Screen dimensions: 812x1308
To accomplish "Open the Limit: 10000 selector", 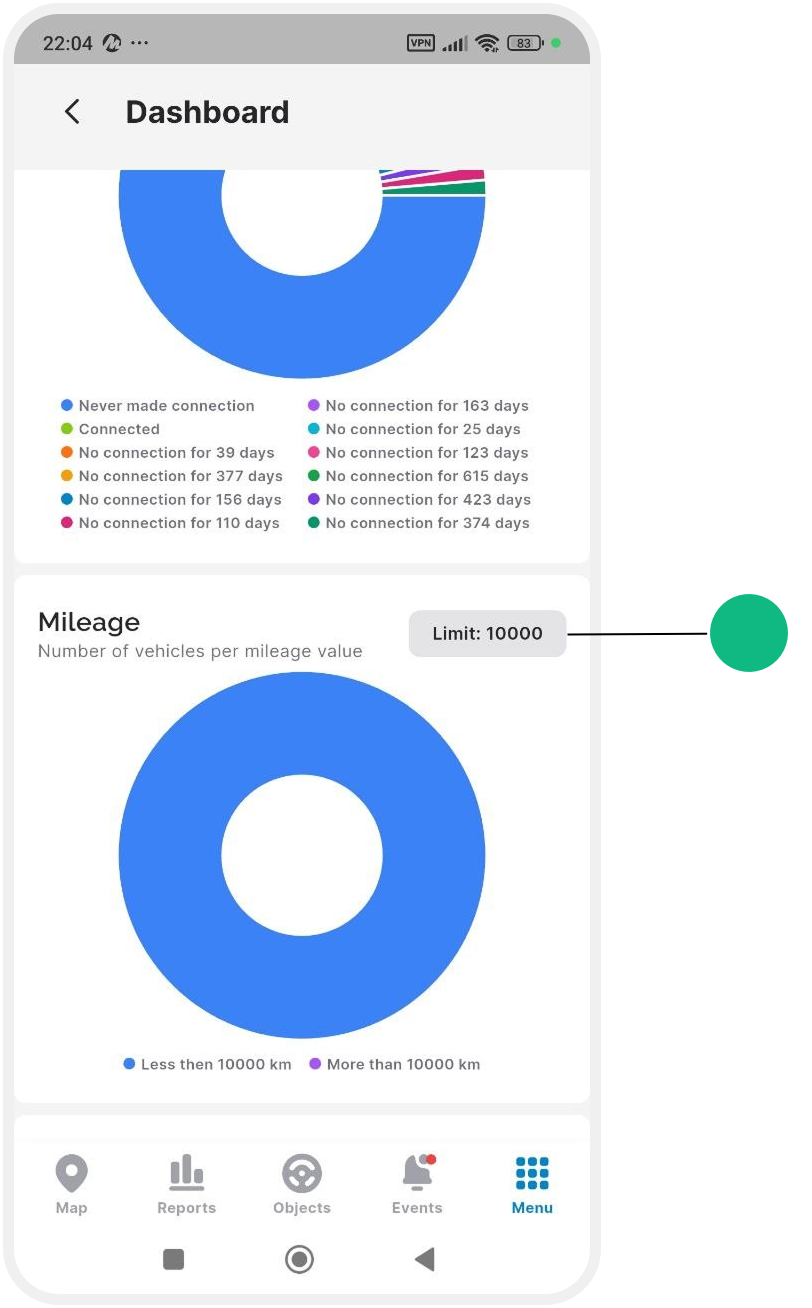I will (487, 633).
